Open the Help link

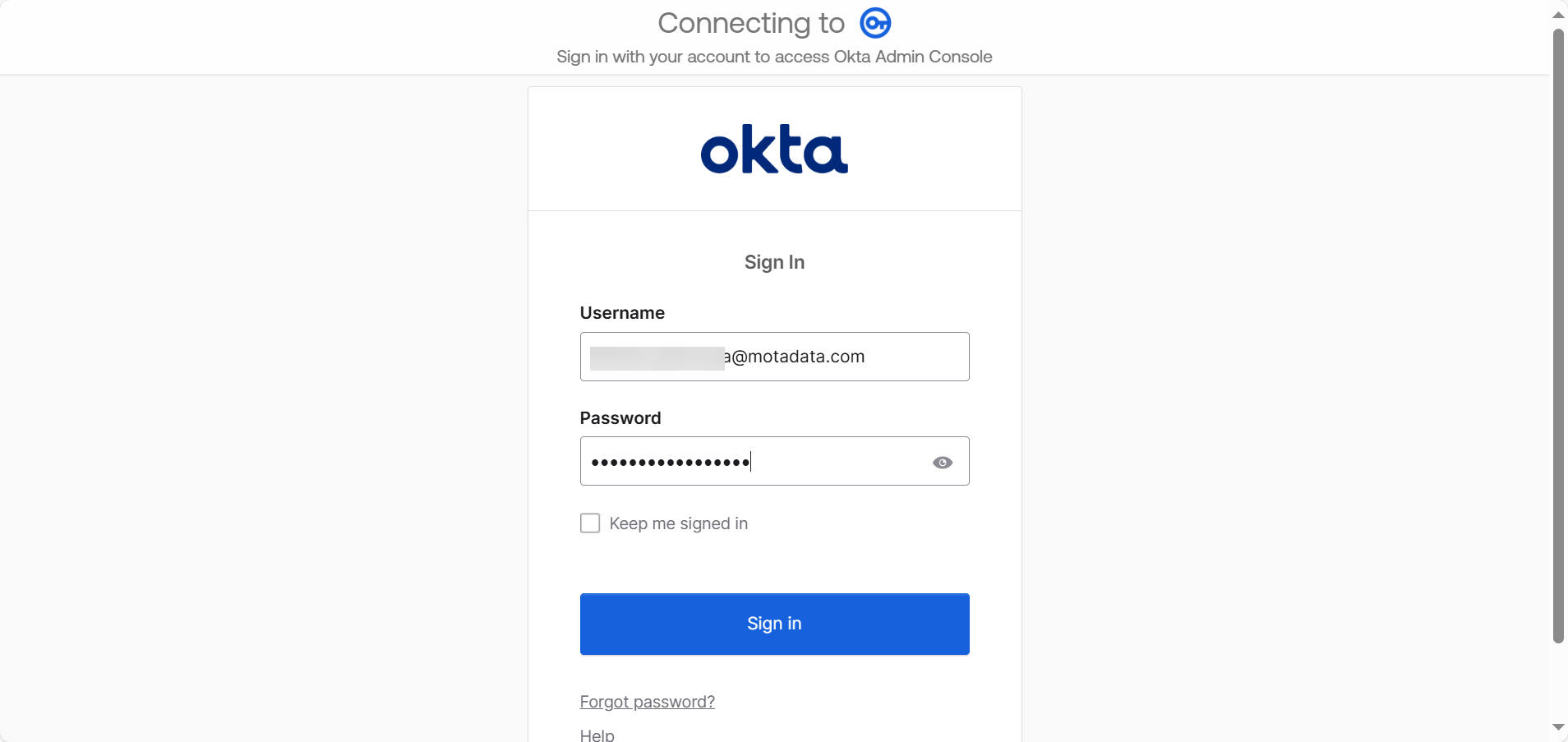pos(597,735)
